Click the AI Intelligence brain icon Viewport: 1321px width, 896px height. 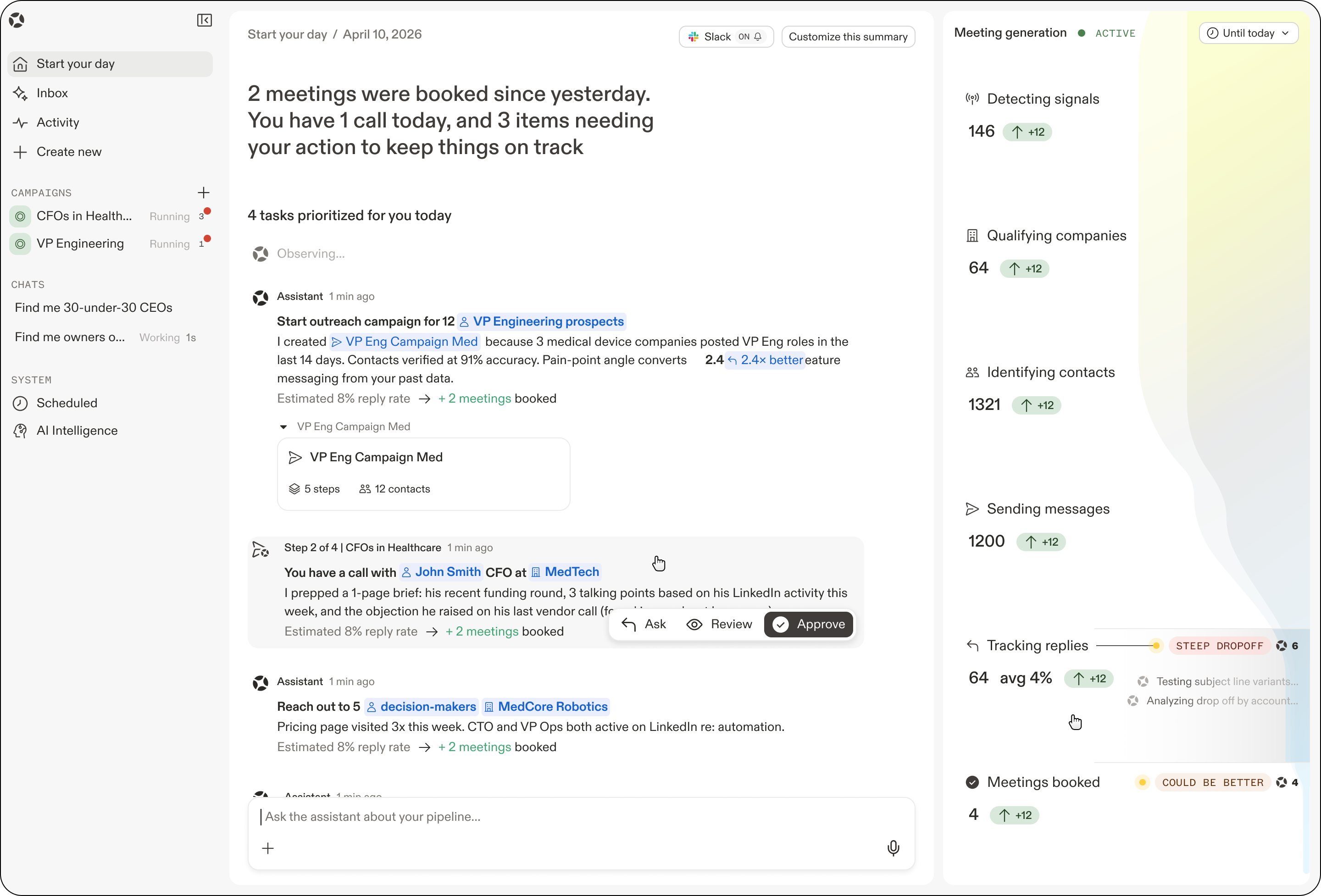[x=21, y=431]
